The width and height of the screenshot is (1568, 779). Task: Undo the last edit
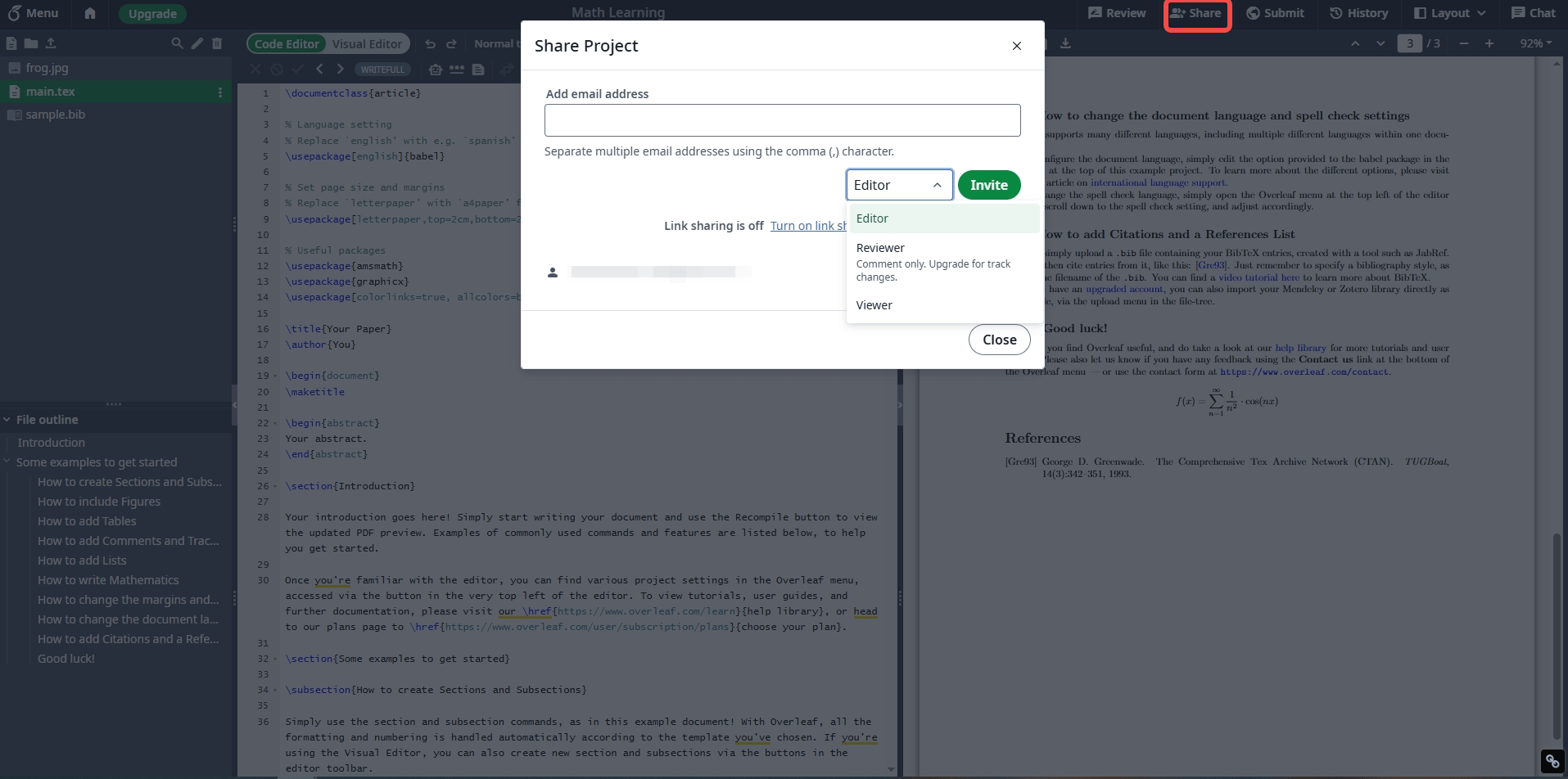tap(430, 43)
